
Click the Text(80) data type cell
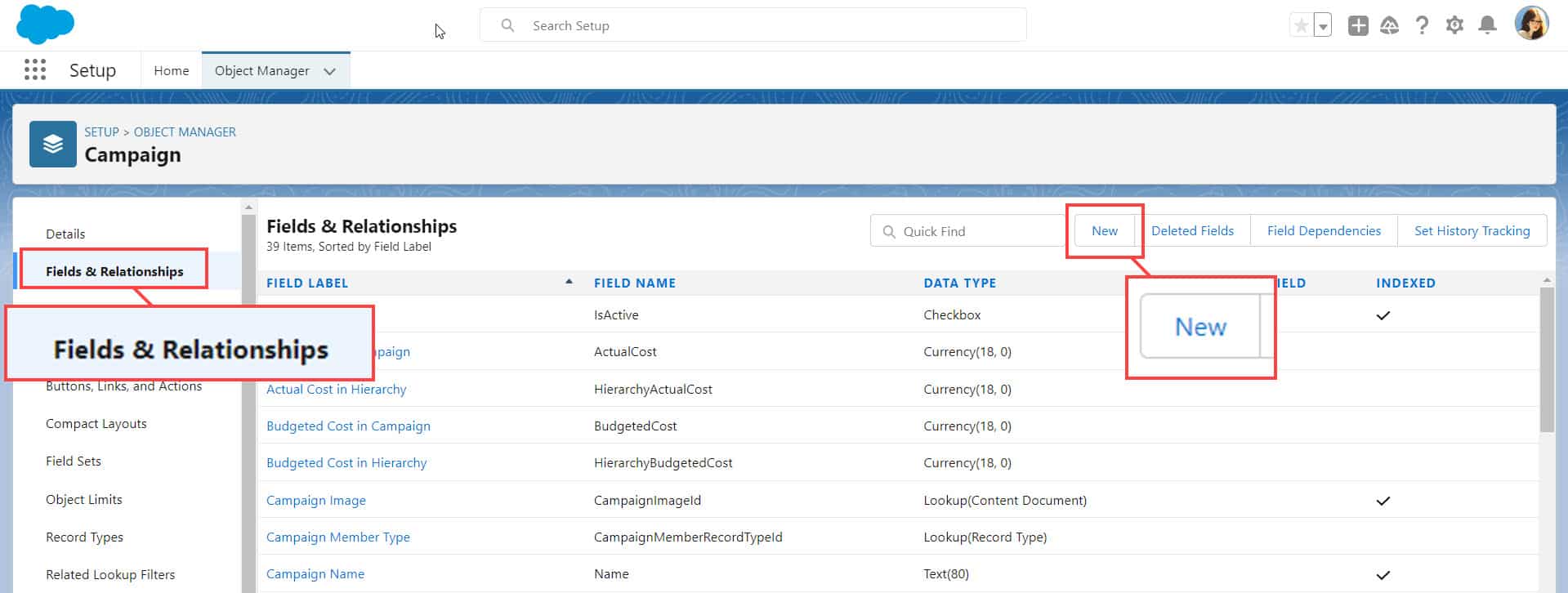(x=946, y=574)
